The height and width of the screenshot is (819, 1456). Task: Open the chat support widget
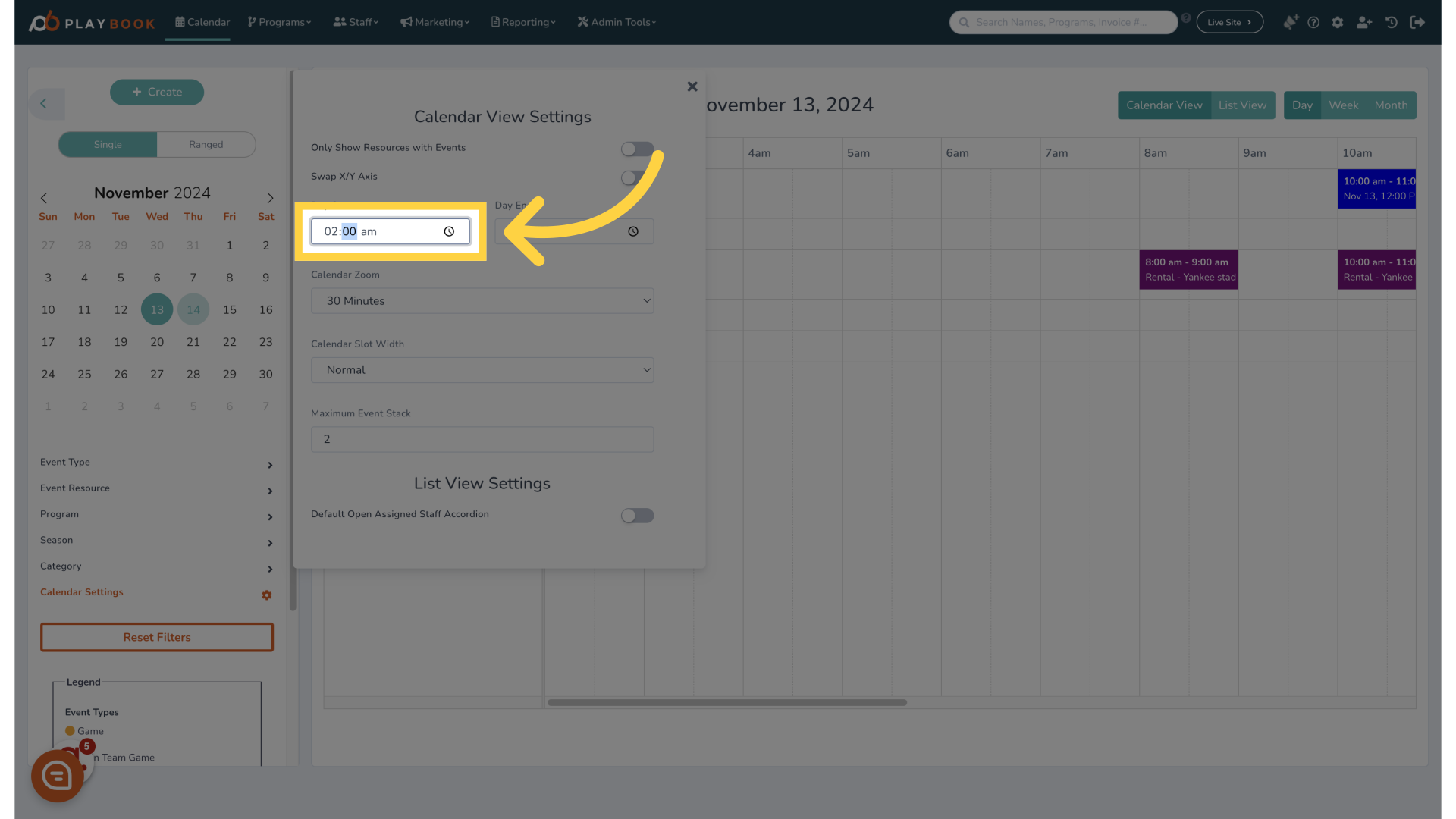click(x=58, y=776)
